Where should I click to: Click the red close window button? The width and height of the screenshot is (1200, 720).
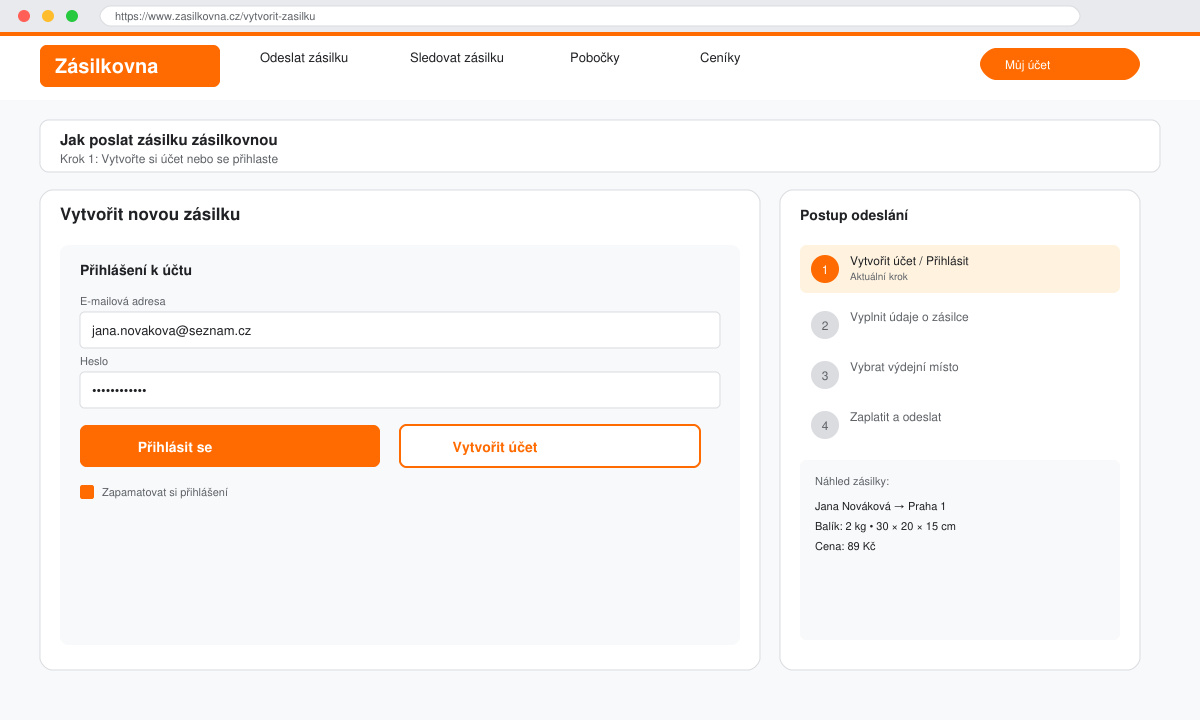[x=24, y=16]
